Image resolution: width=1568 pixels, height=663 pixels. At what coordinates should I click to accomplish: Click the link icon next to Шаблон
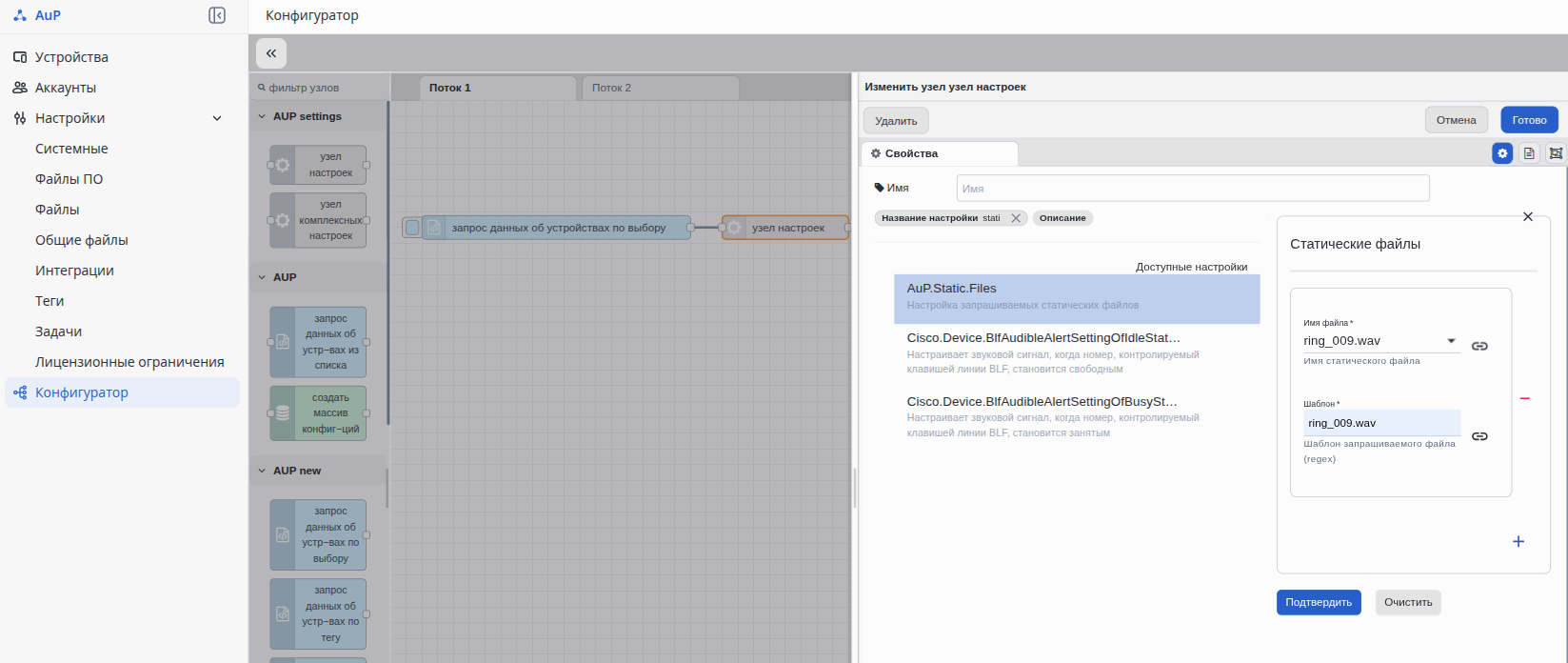1479,436
